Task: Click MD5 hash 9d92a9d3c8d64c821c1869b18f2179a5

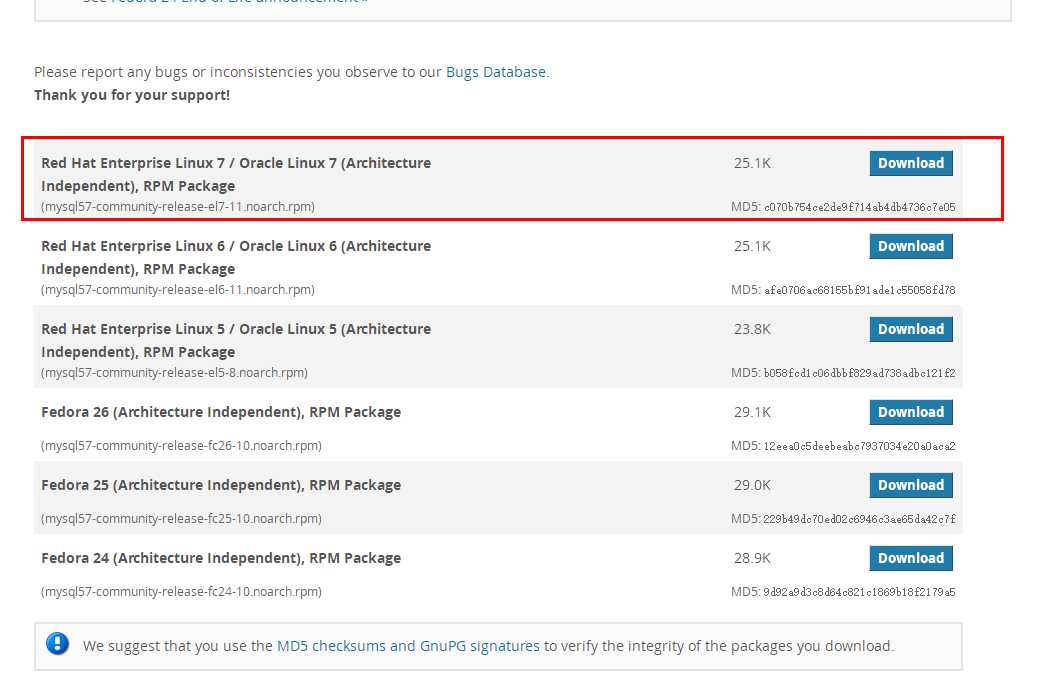Action: click(859, 593)
